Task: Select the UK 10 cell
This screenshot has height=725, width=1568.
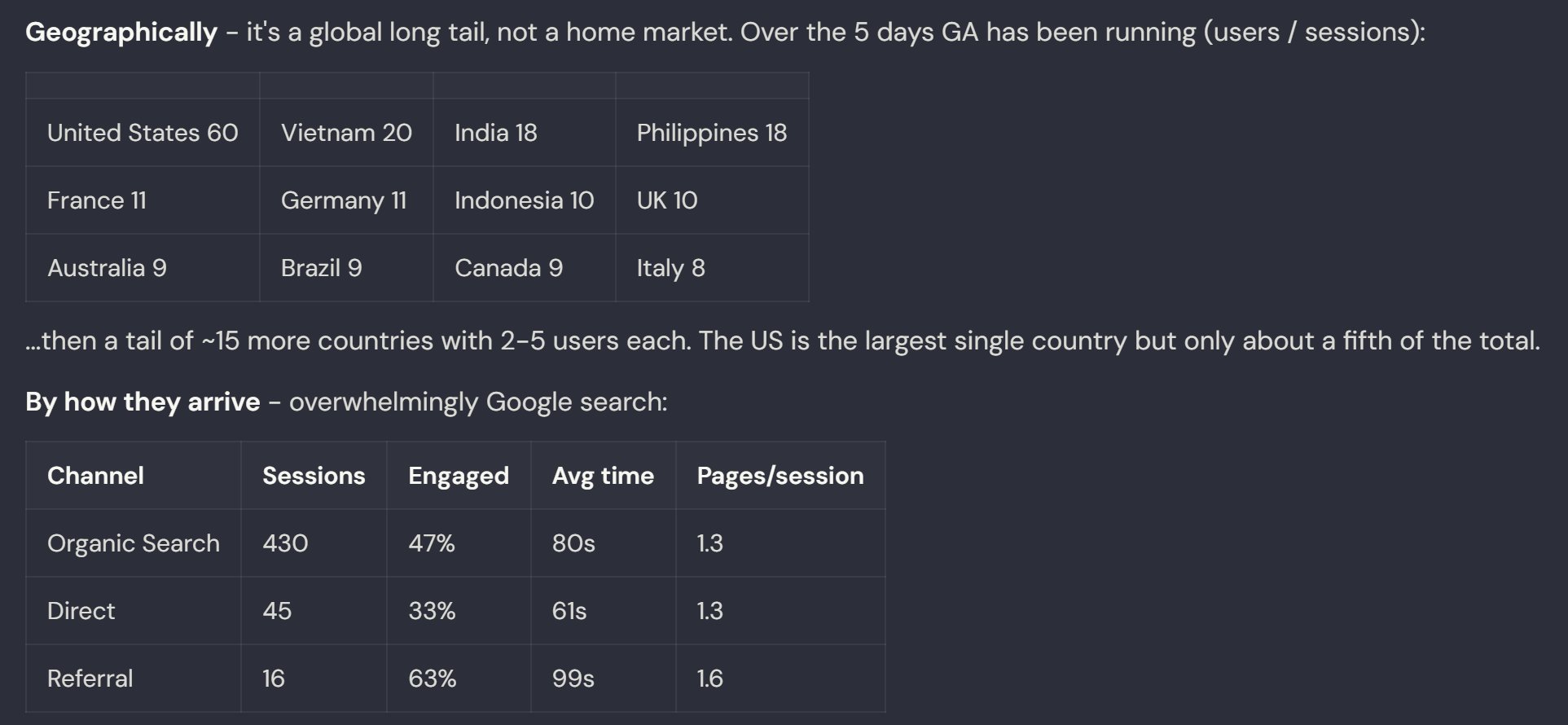Action: (712, 200)
